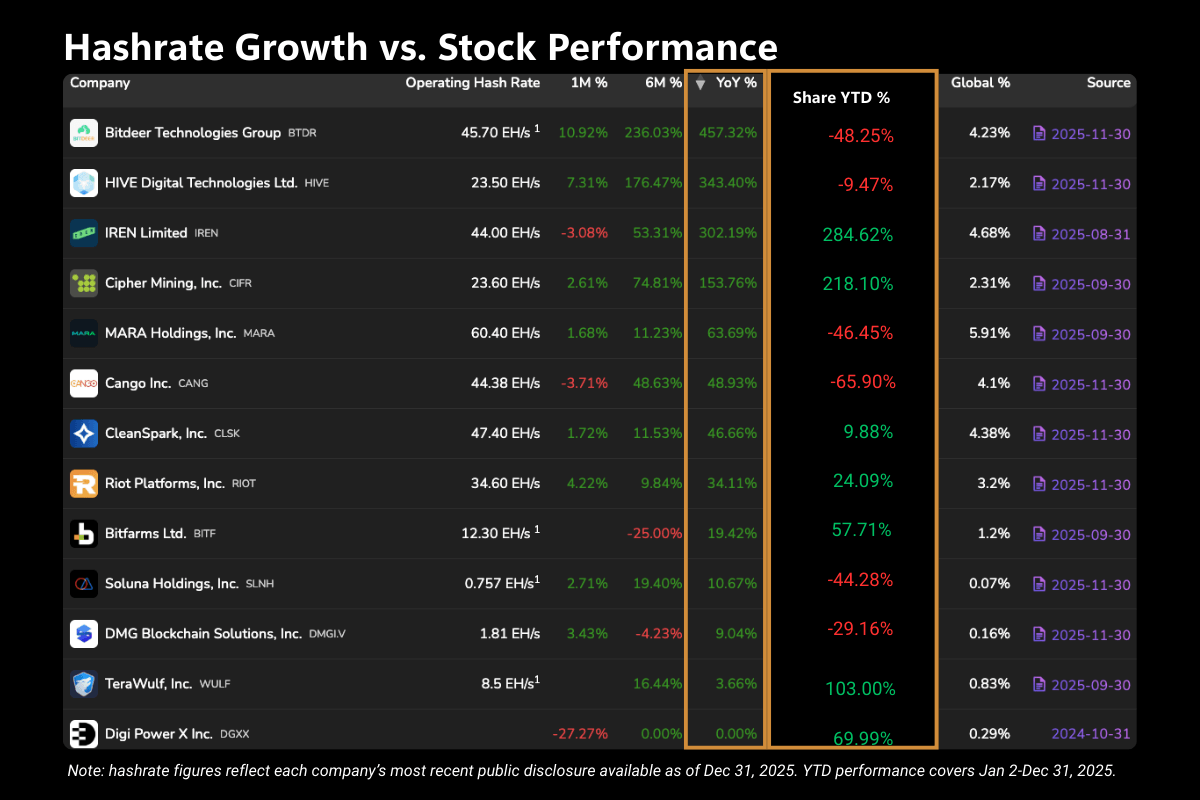Image resolution: width=1200 pixels, height=800 pixels.
Task: Open IREN's 2025-08-31 source link
Action: [x=1090, y=234]
